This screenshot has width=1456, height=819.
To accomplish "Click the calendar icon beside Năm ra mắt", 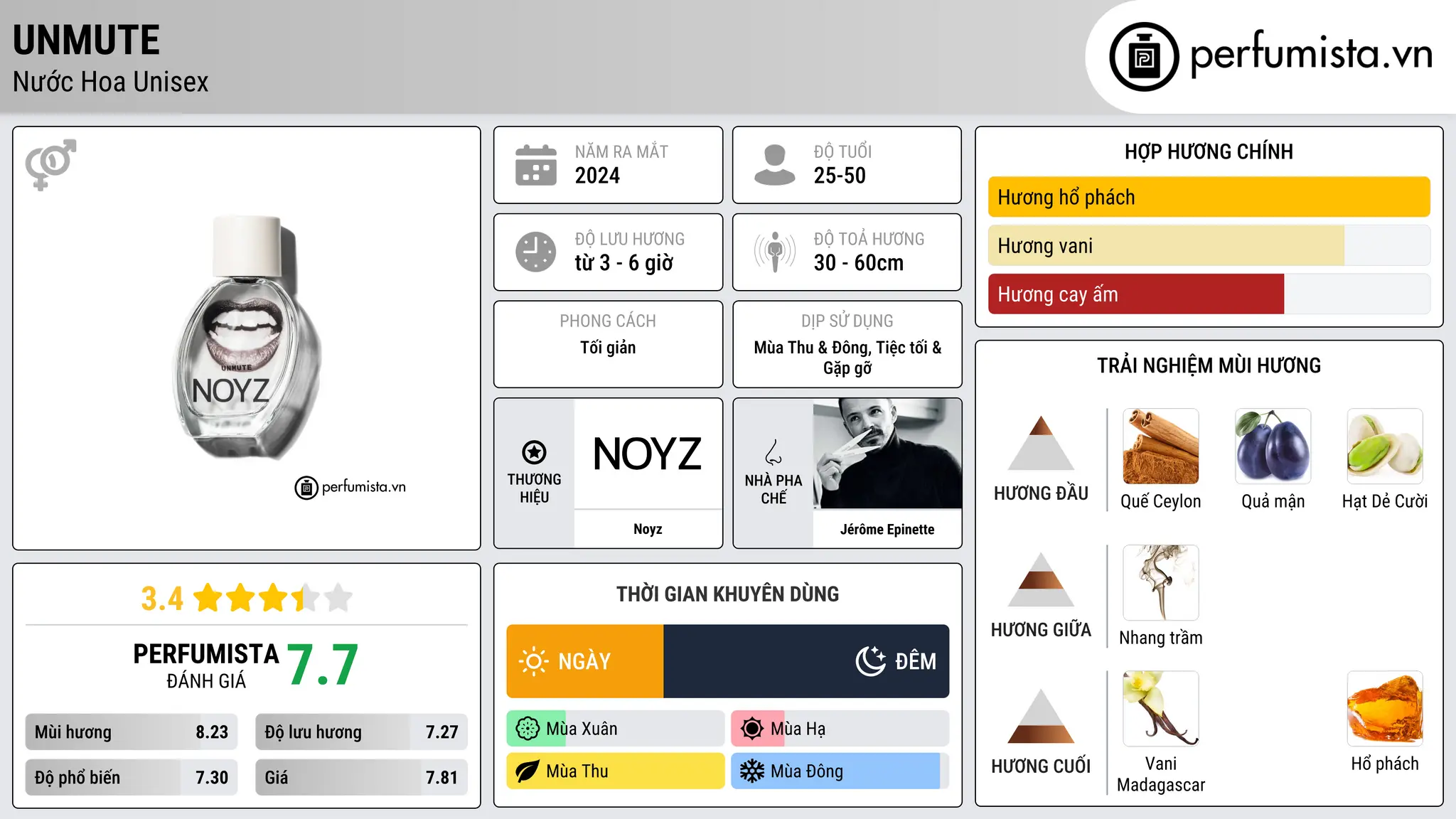I will pos(536,165).
